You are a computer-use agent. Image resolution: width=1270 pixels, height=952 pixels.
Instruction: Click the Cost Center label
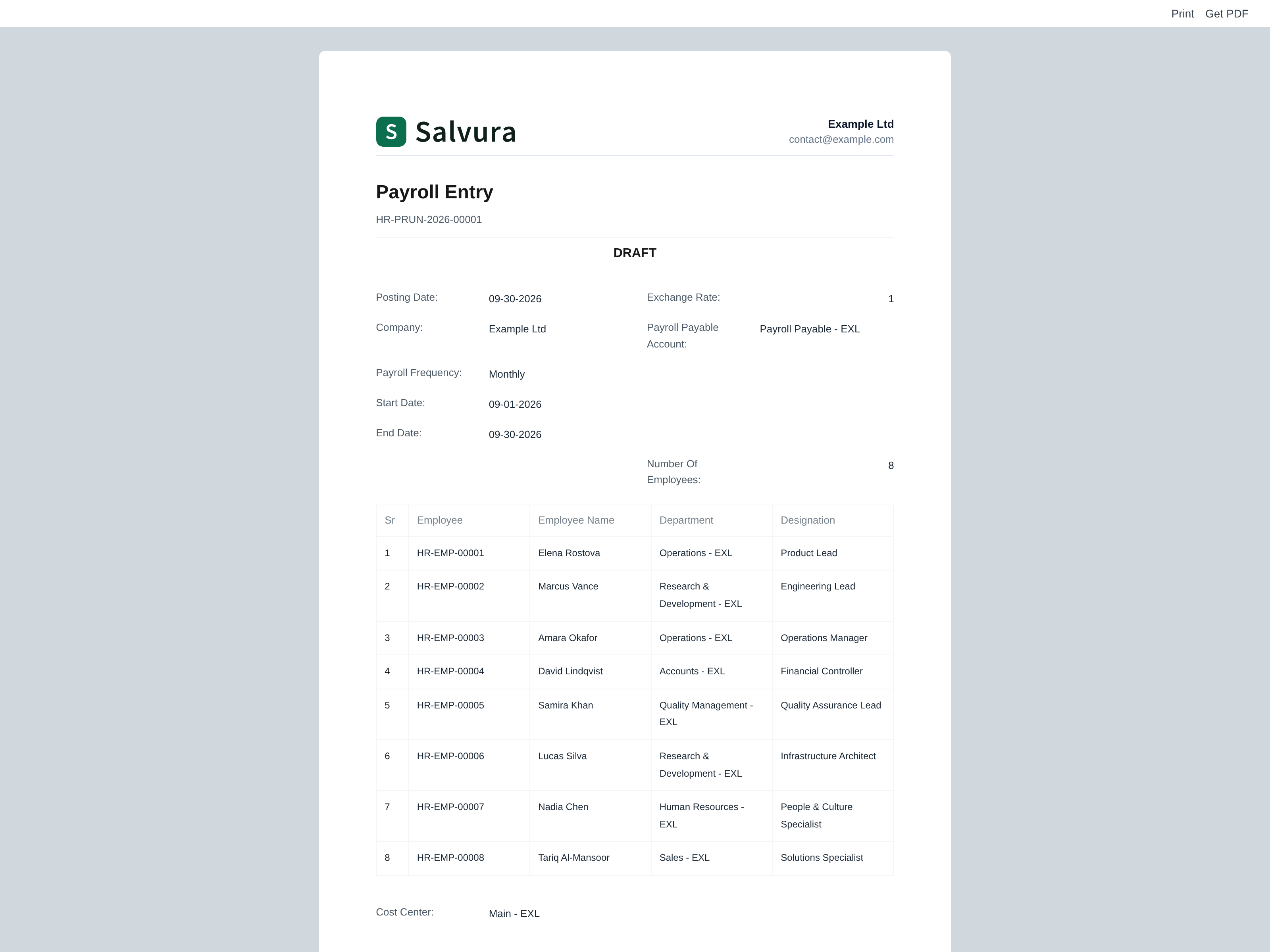tap(404, 912)
